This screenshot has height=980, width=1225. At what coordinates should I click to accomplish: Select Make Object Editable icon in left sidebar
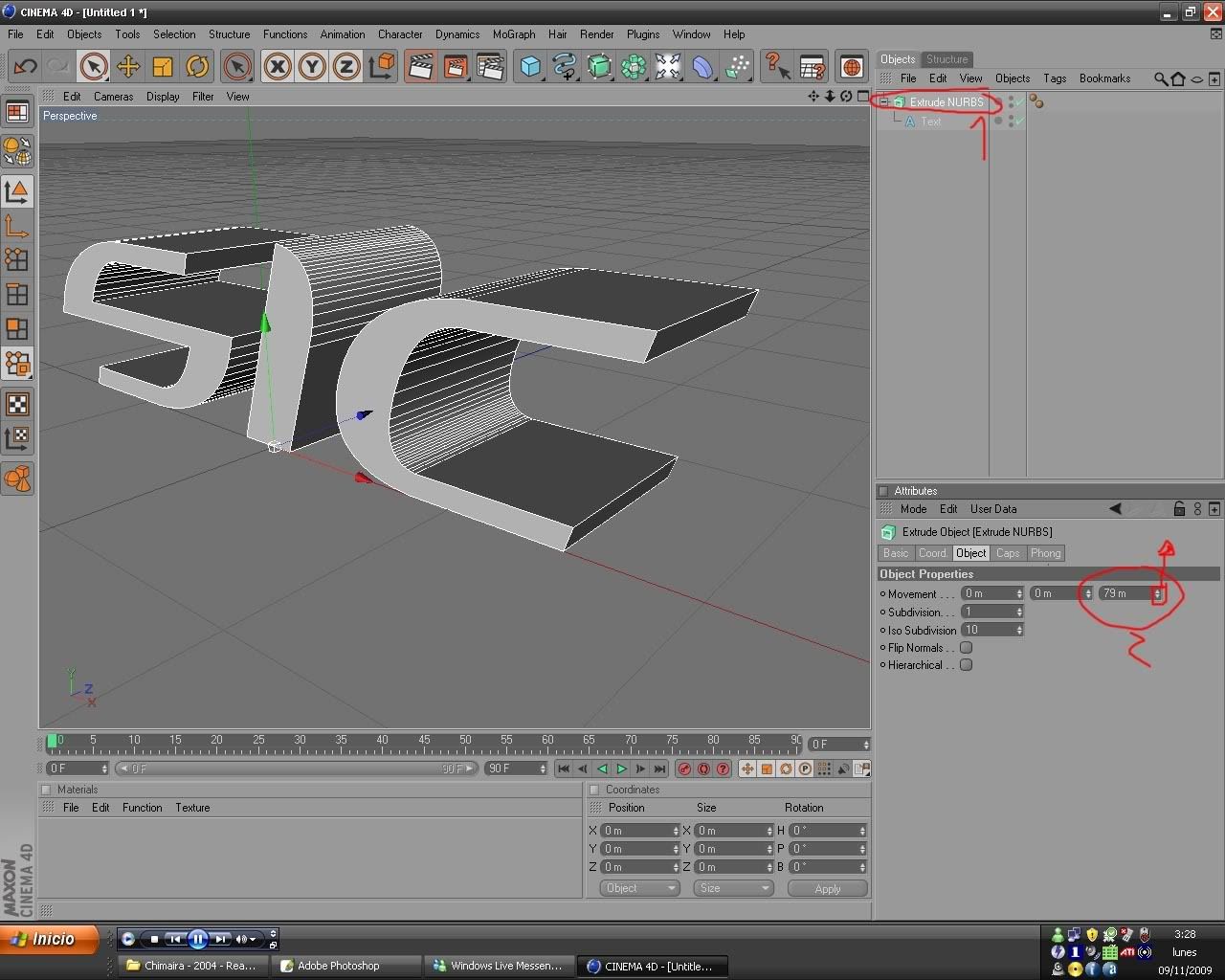tap(17, 150)
